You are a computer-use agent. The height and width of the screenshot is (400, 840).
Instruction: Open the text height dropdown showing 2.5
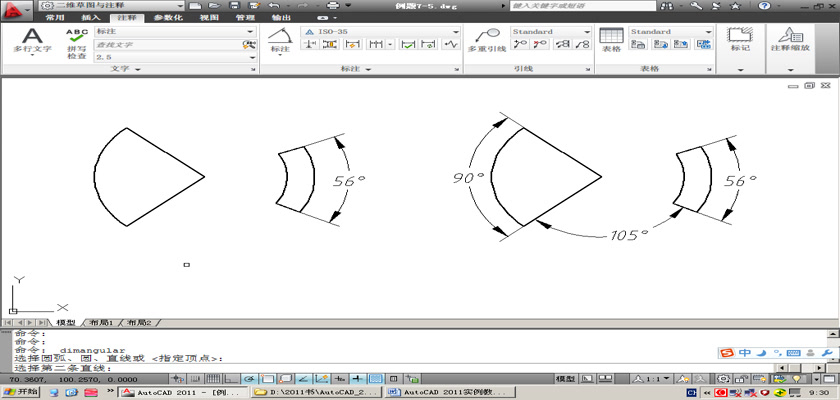click(175, 57)
